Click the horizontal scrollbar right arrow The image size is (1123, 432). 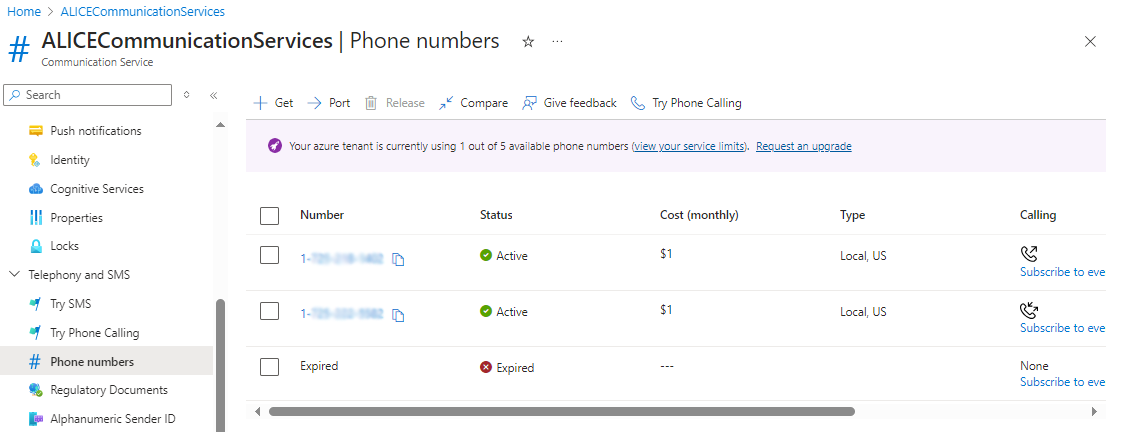click(x=1094, y=412)
